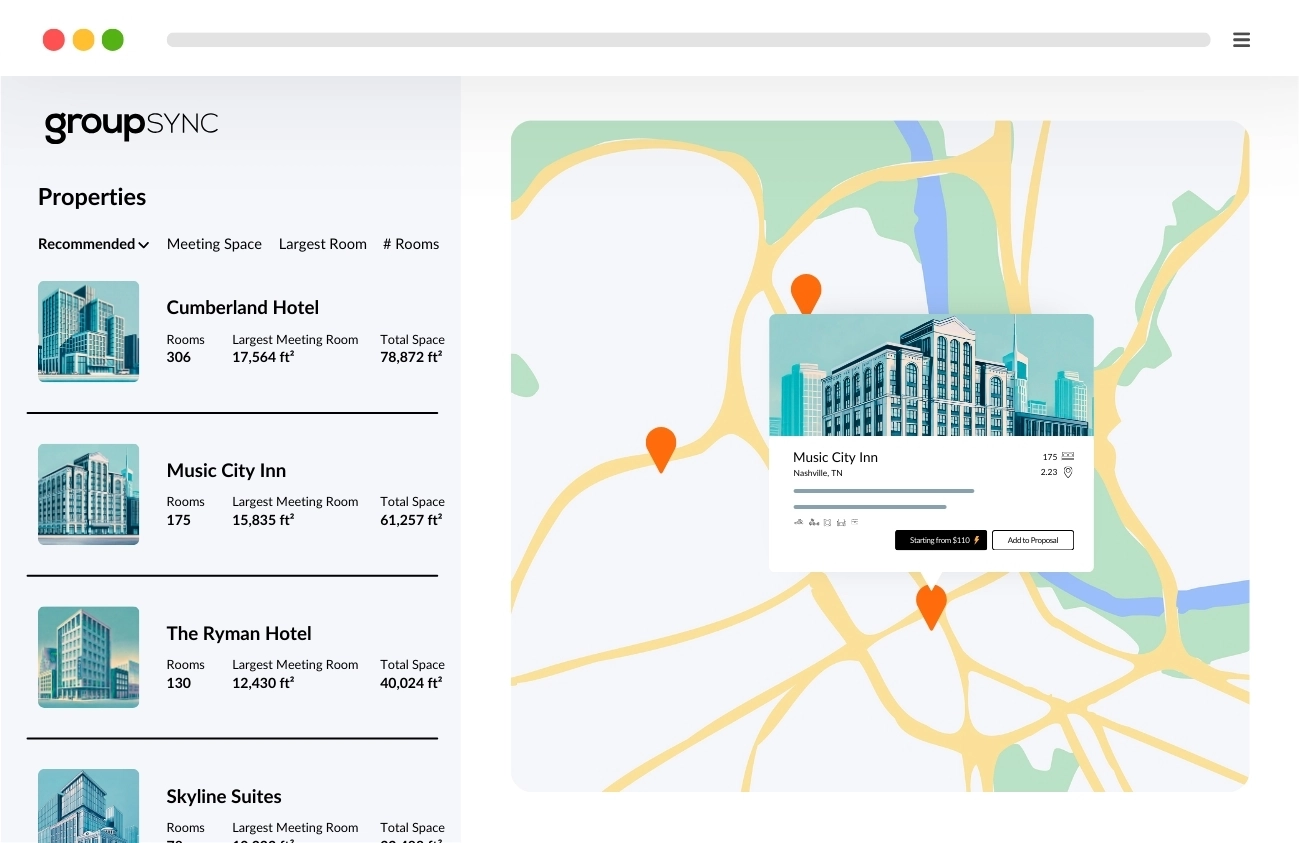Click the lightning bolt on the price button
The width and height of the screenshot is (1299, 843).
(x=977, y=540)
